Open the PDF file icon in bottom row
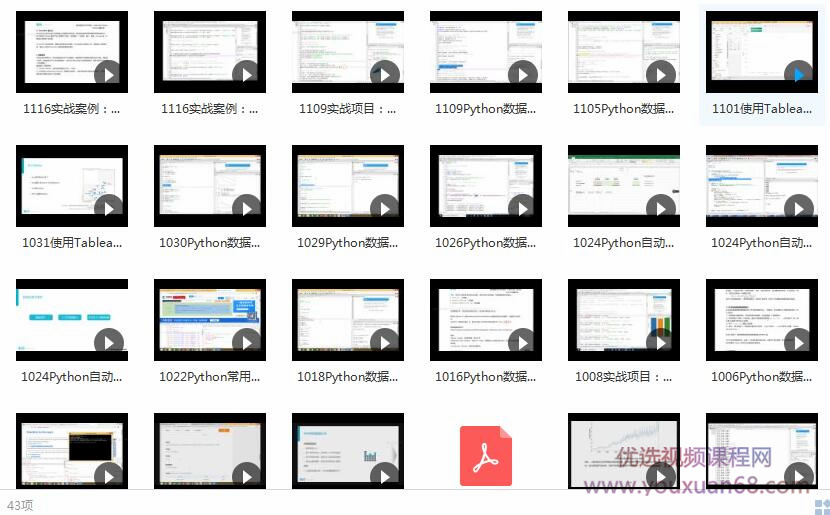 tap(485, 456)
